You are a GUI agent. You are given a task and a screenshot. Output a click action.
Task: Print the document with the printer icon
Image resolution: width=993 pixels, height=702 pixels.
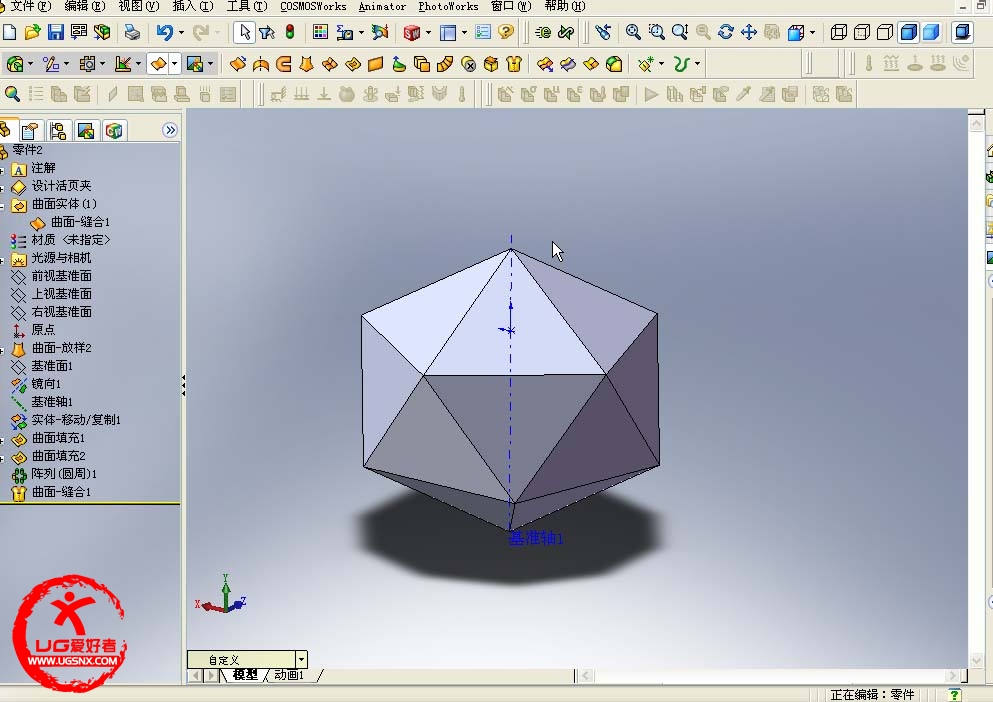click(x=132, y=32)
